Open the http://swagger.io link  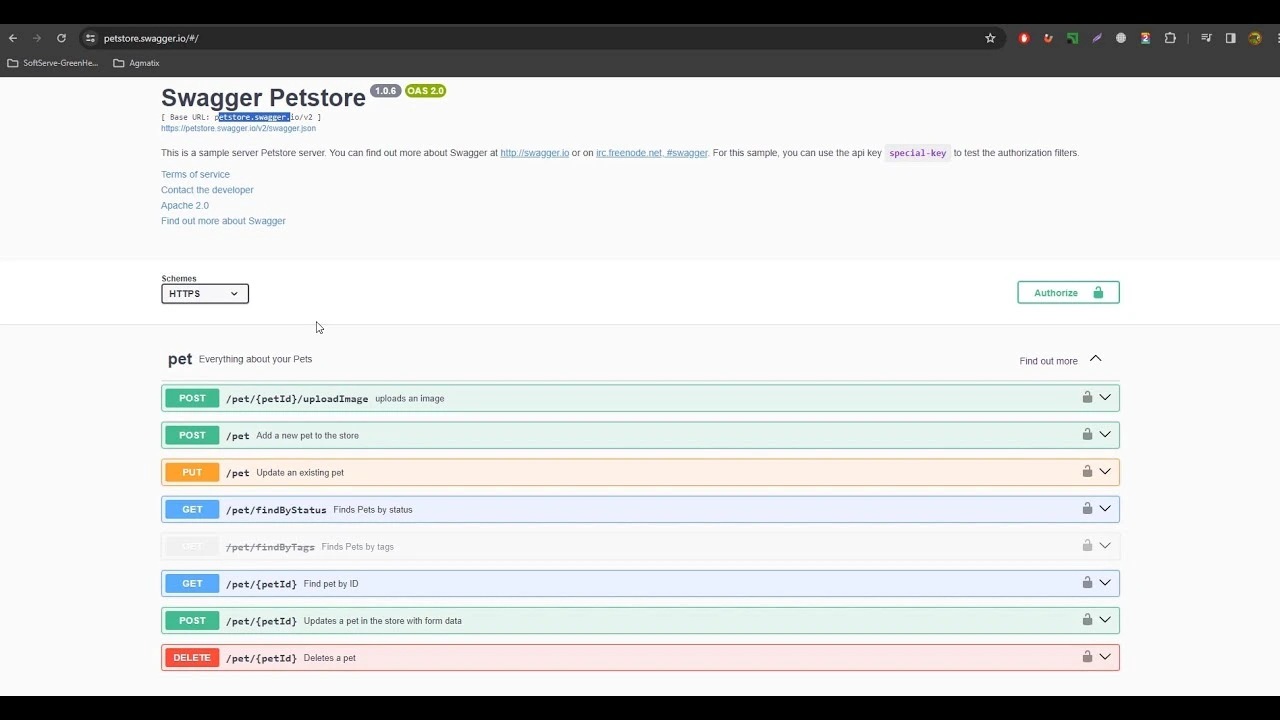tap(535, 153)
